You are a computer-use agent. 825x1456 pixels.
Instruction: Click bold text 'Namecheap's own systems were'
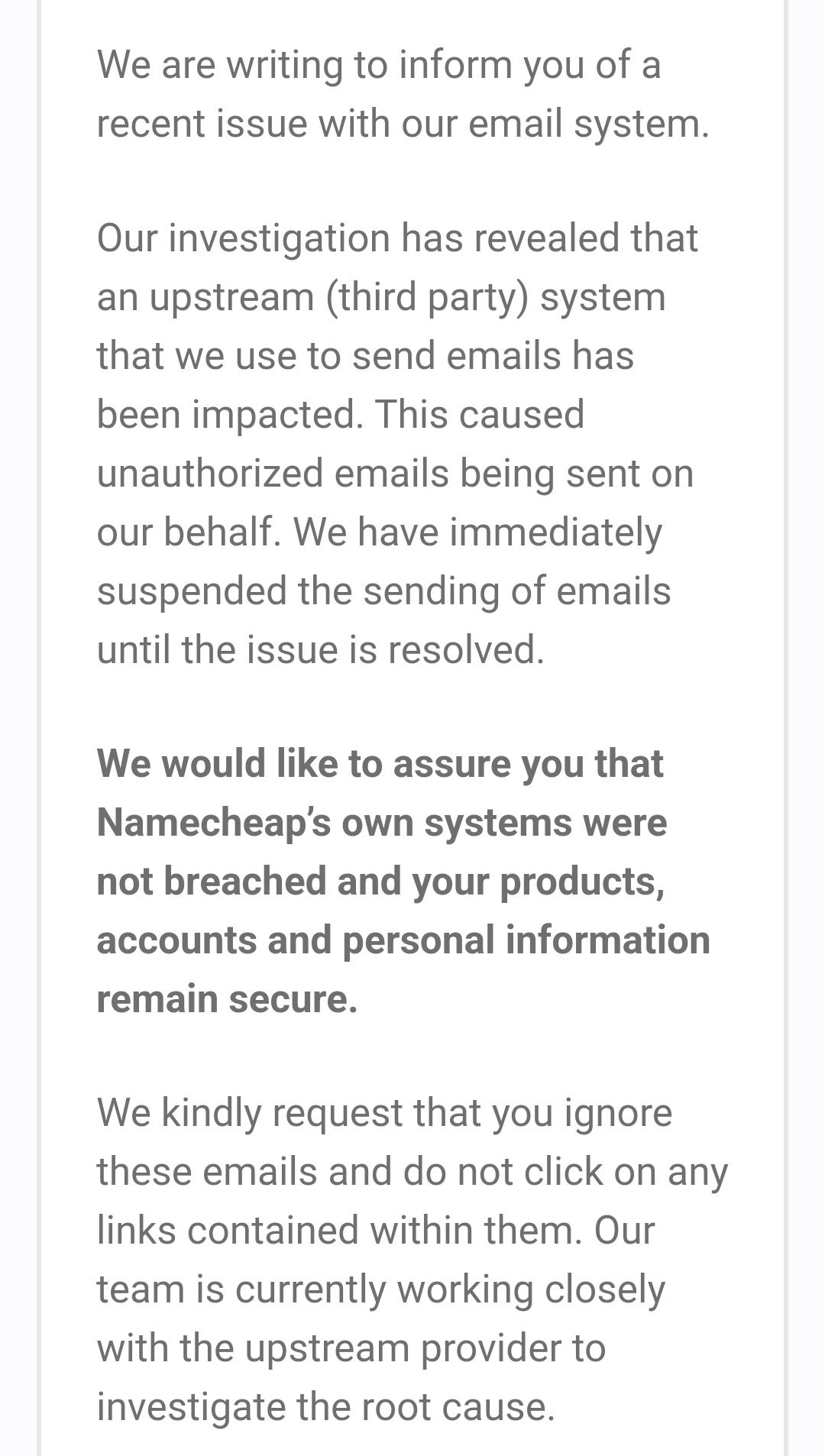pos(382,823)
